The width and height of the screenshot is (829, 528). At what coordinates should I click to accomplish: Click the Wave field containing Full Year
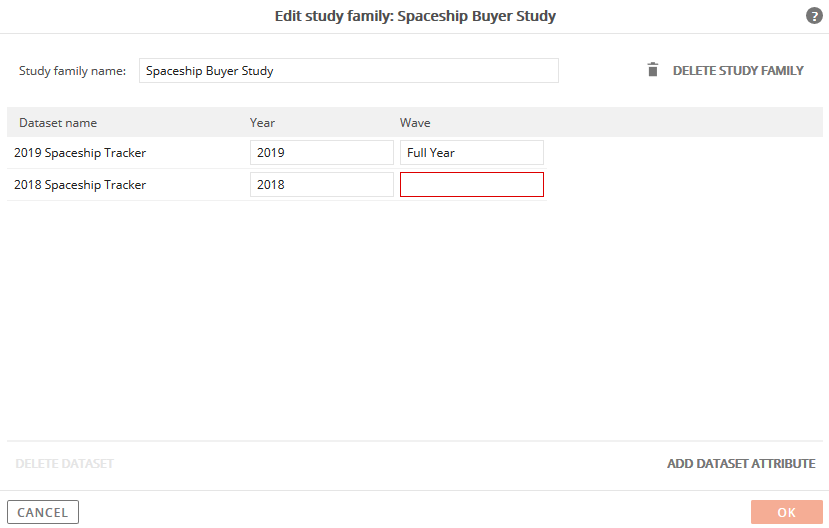[x=472, y=152]
